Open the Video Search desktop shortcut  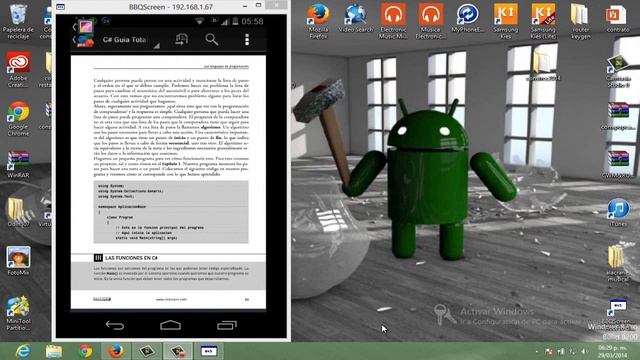[356, 18]
